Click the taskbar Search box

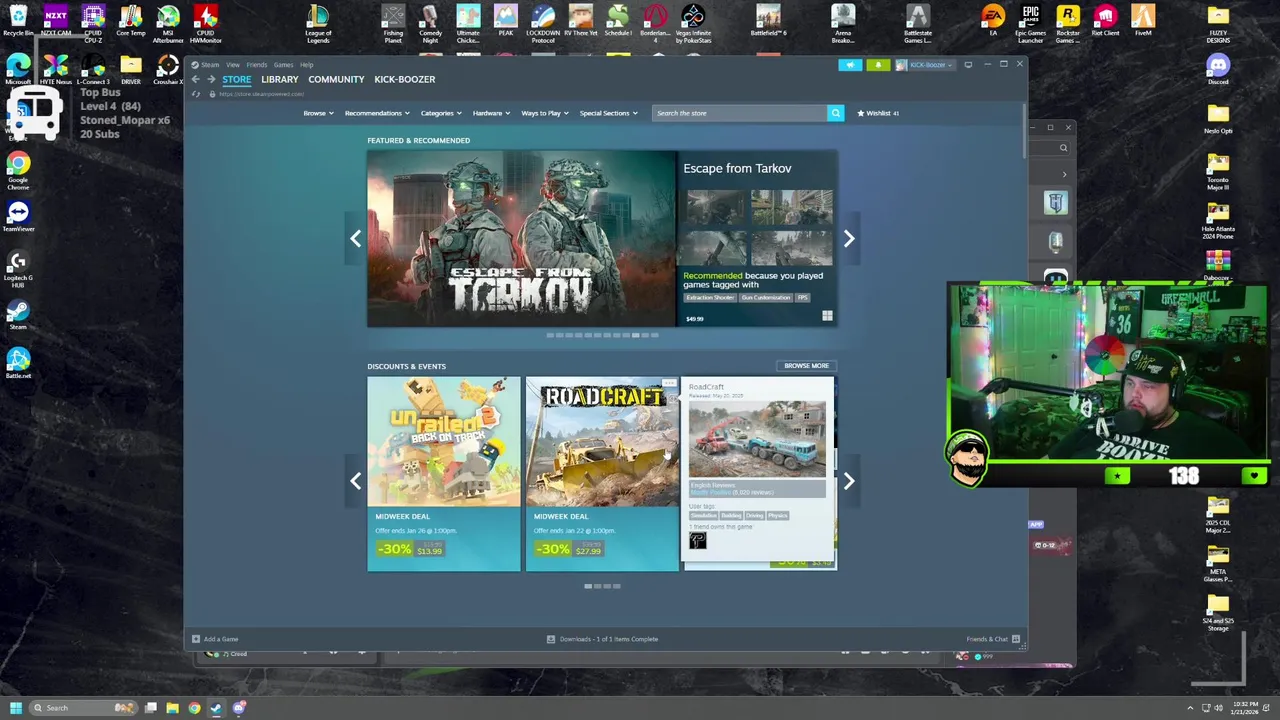[83, 708]
